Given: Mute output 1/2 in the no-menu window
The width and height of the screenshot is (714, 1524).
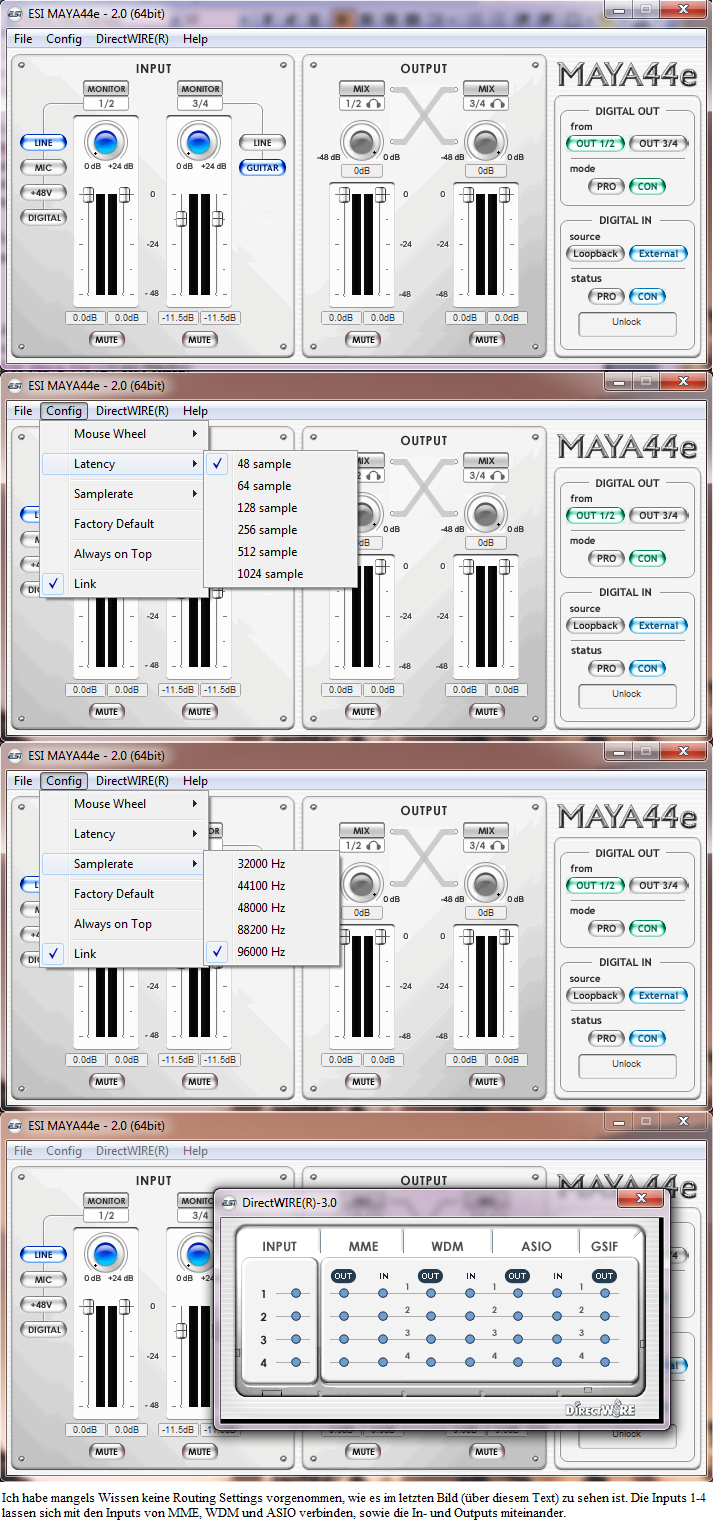Looking at the screenshot, I should pos(364,340).
